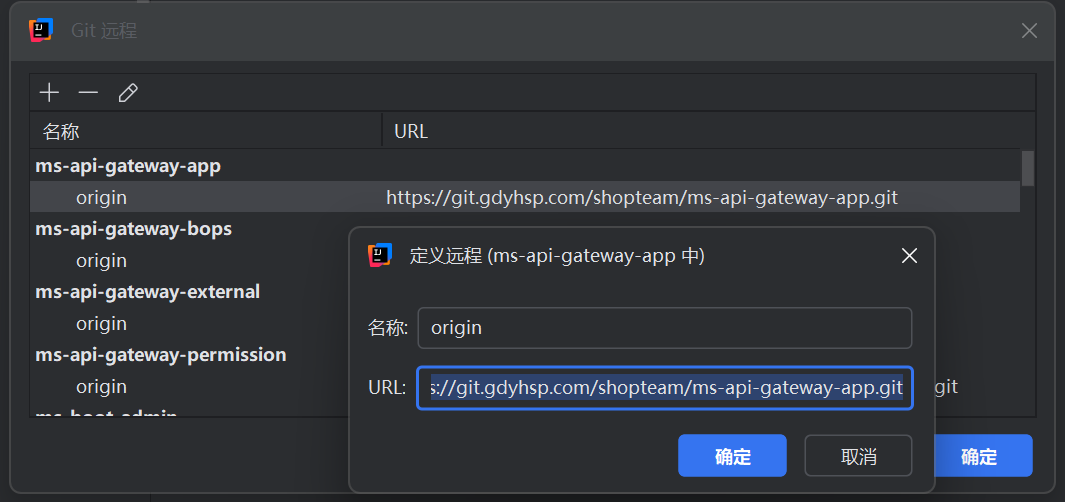This screenshot has height=502, width=1065.
Task: Click the pencil icon to edit remote
Action: (x=128, y=93)
